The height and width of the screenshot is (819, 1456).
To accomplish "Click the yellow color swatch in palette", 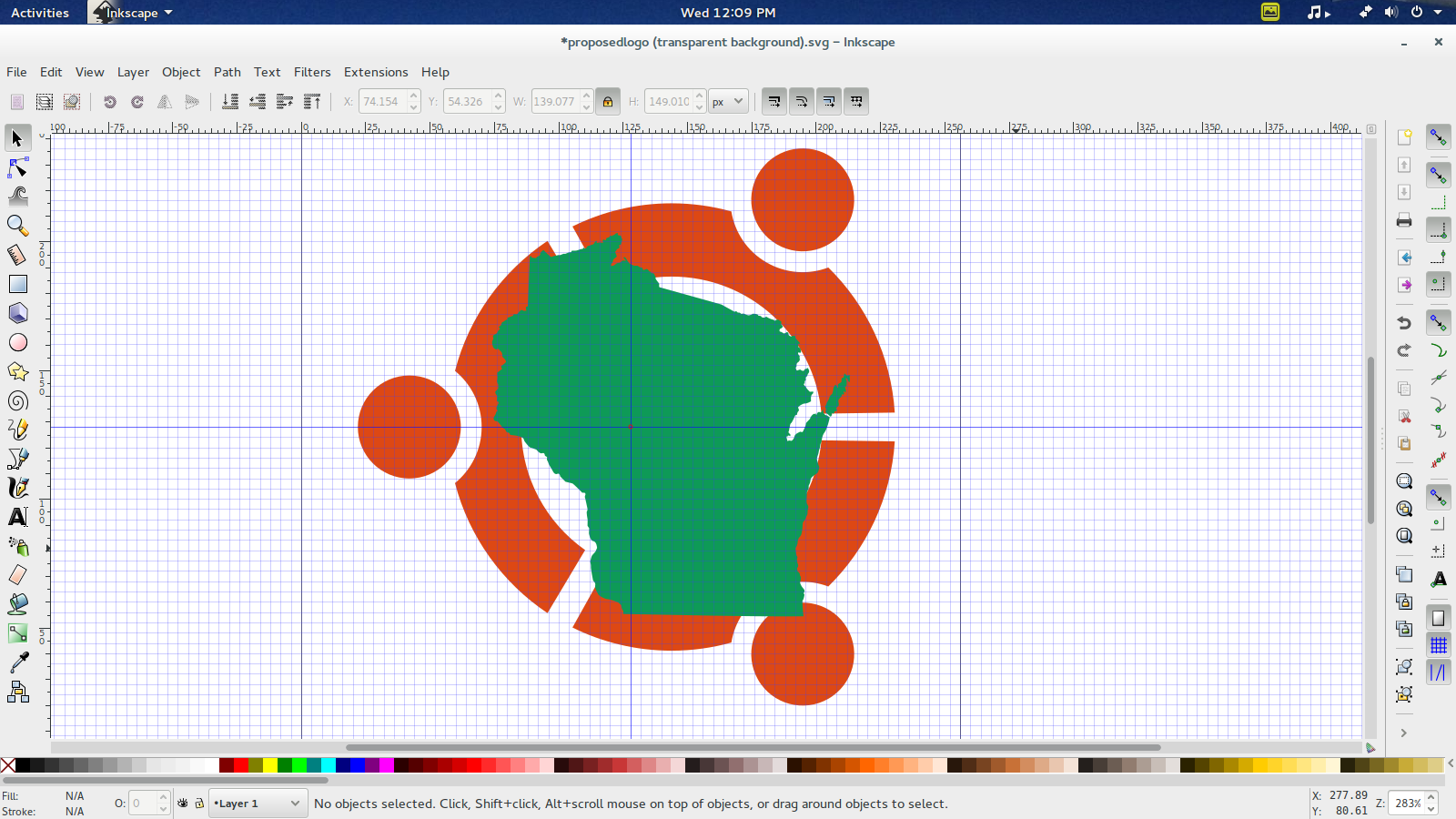I will [270, 765].
